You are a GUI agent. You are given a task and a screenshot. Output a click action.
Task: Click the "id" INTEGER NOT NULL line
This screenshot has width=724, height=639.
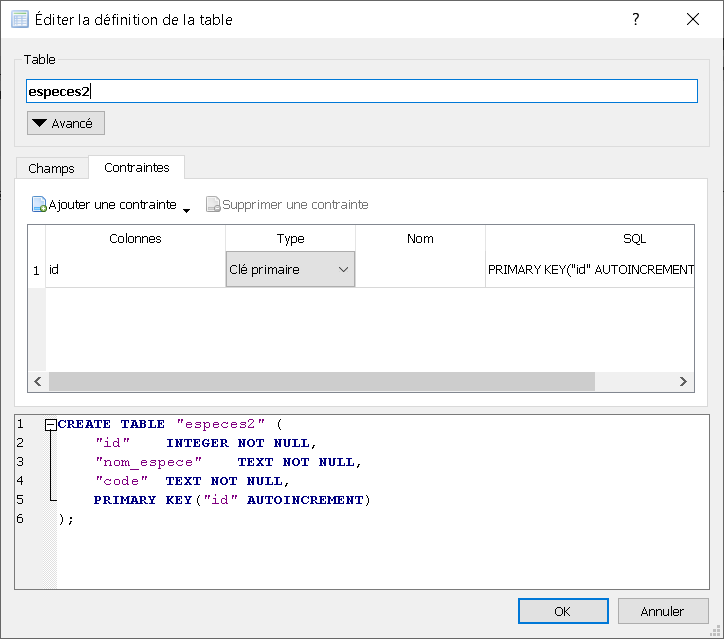[205, 443]
